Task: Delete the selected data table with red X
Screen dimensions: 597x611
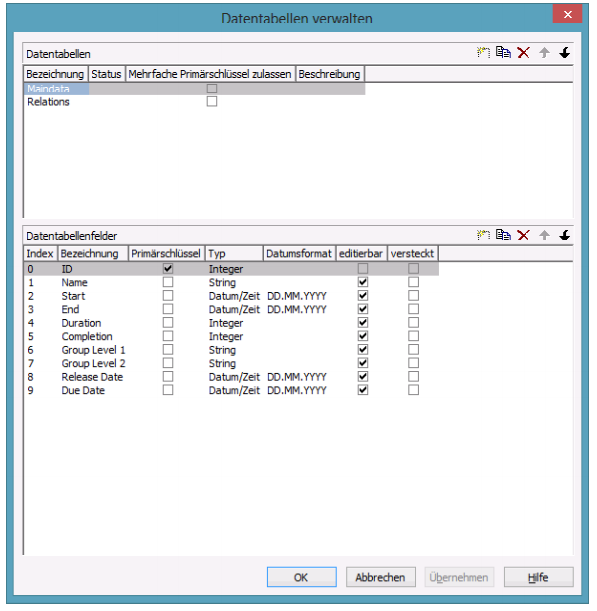Action: point(523,52)
